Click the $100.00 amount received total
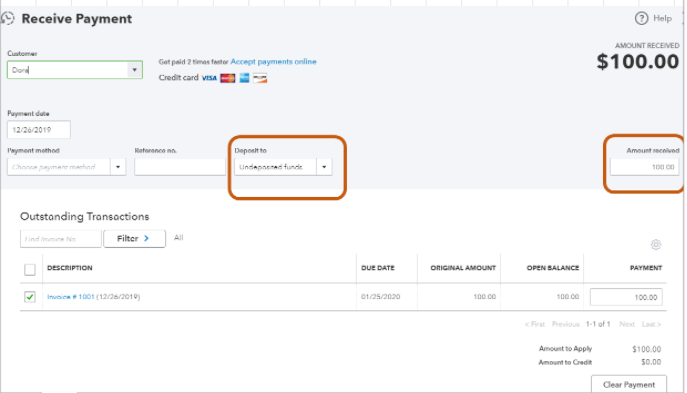The image size is (687, 393). click(x=637, y=61)
